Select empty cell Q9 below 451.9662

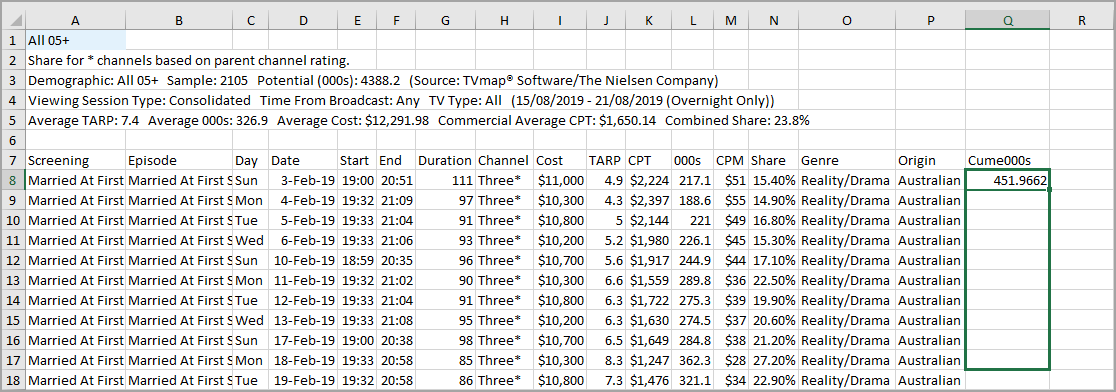pyautogui.click(x=1007, y=201)
